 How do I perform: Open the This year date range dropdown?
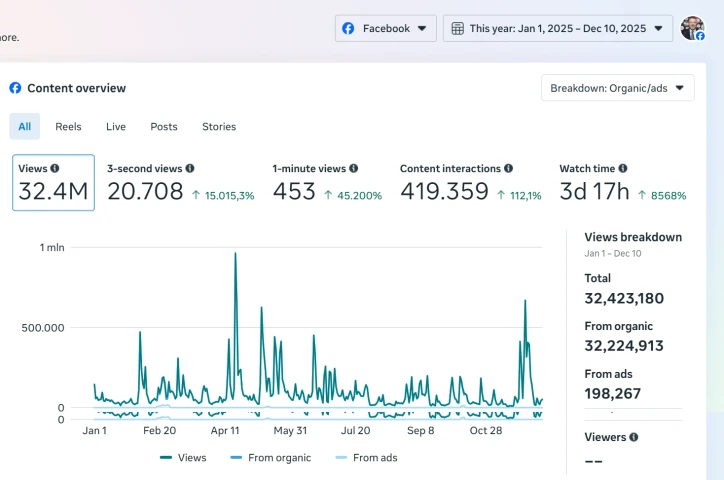557,29
